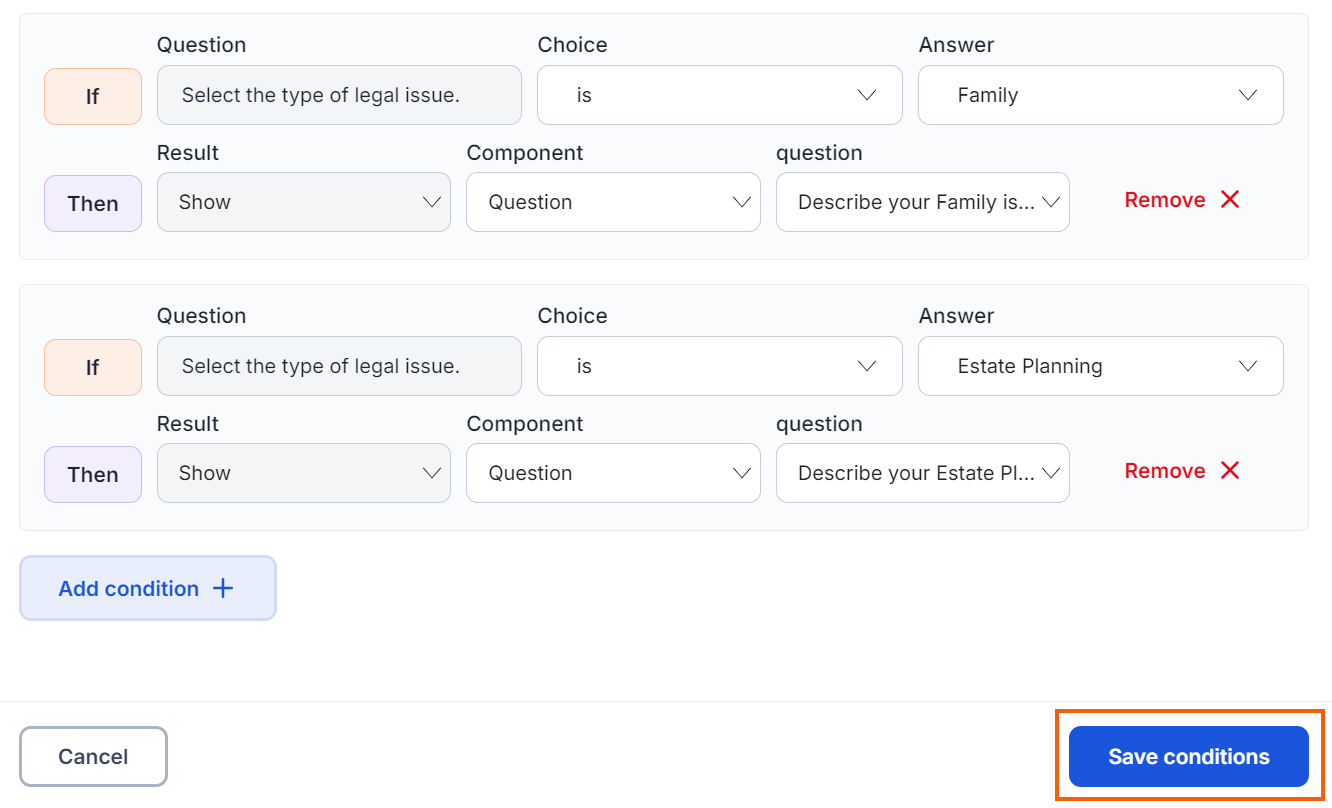Click the Add condition button
The width and height of the screenshot is (1332, 808).
tap(148, 588)
